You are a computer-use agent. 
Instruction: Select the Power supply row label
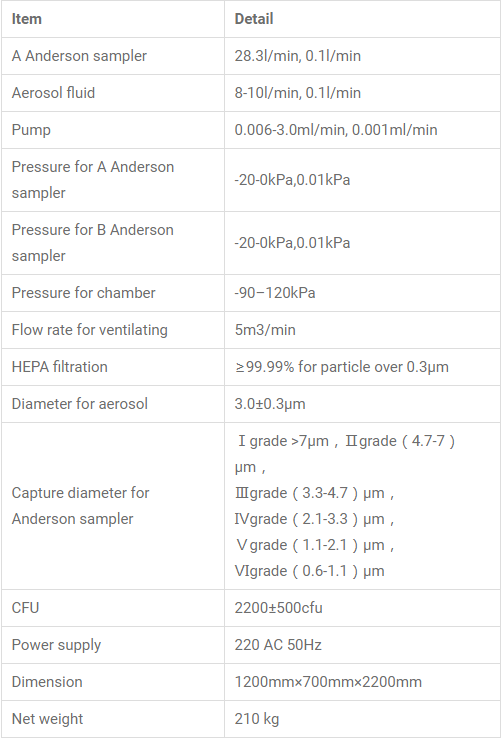pyautogui.click(x=56, y=645)
